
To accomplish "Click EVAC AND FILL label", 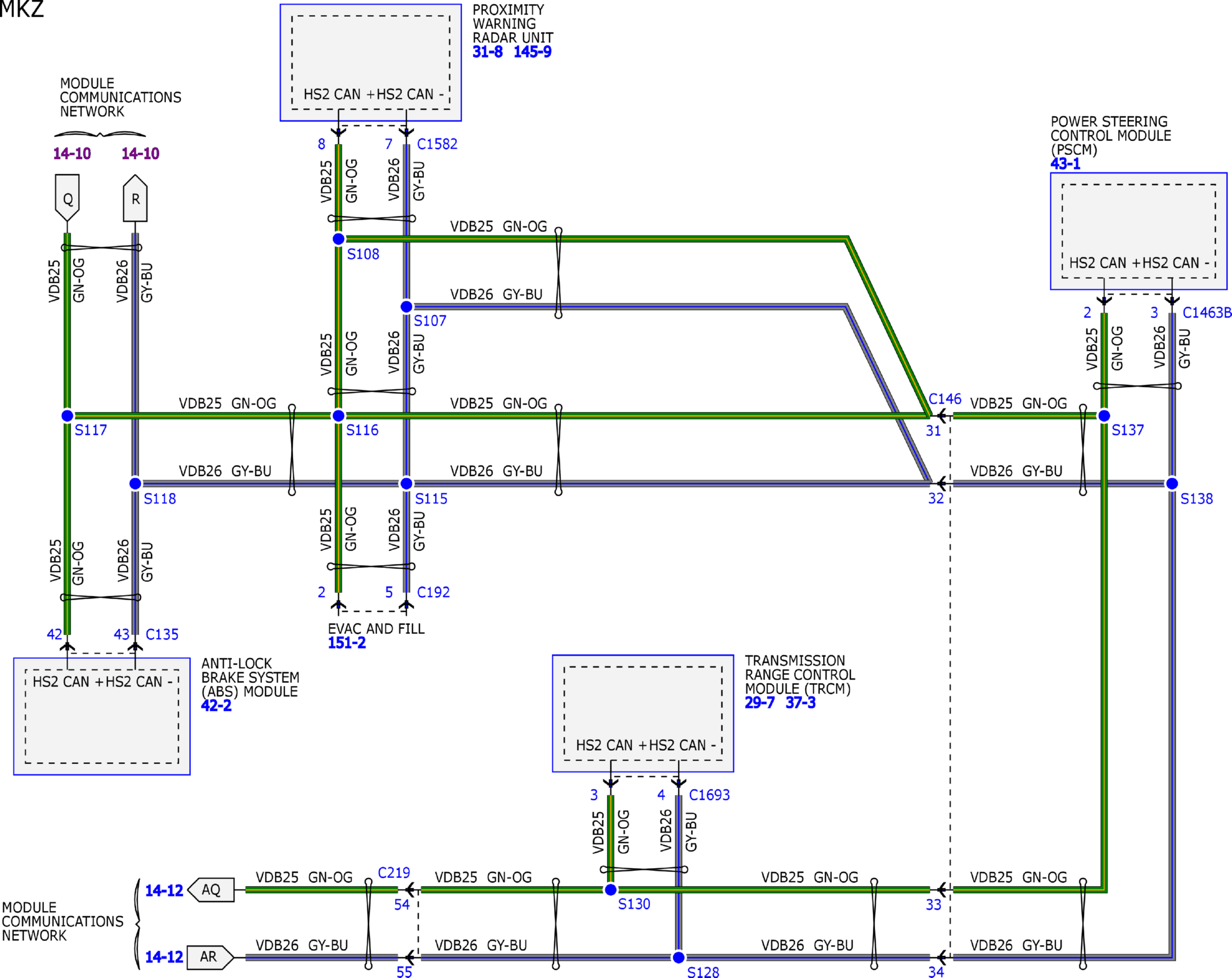I will (376, 629).
